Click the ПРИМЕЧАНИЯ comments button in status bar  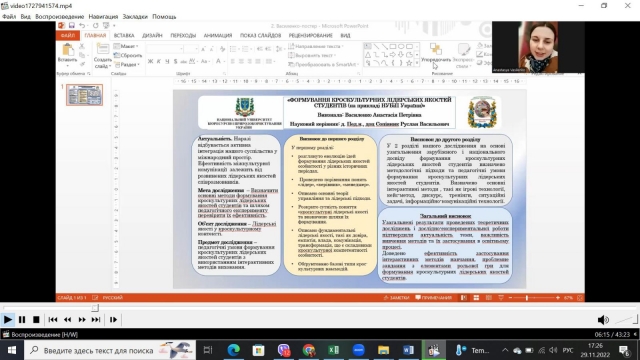(433, 298)
